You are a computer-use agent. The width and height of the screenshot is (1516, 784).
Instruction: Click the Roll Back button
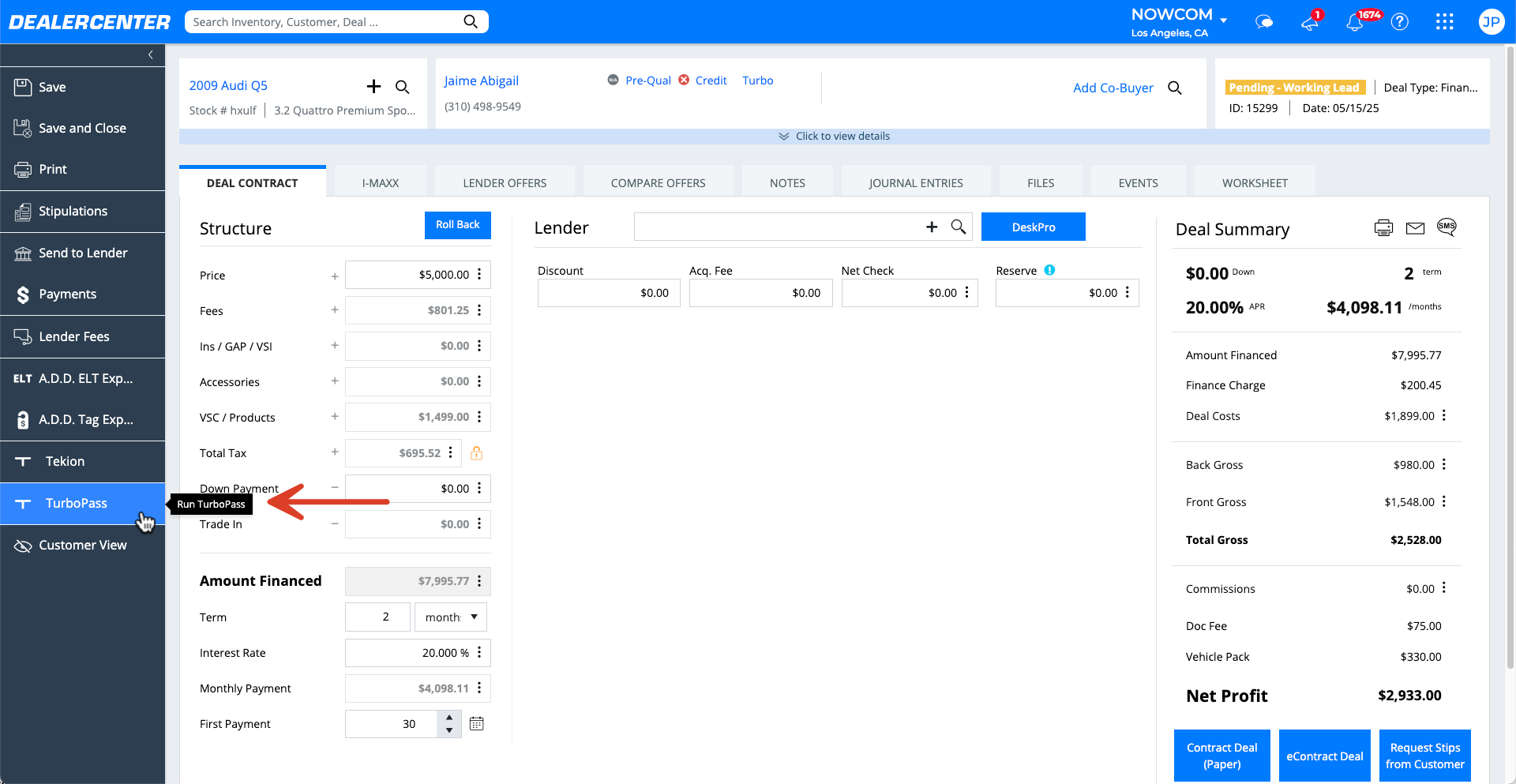coord(458,225)
